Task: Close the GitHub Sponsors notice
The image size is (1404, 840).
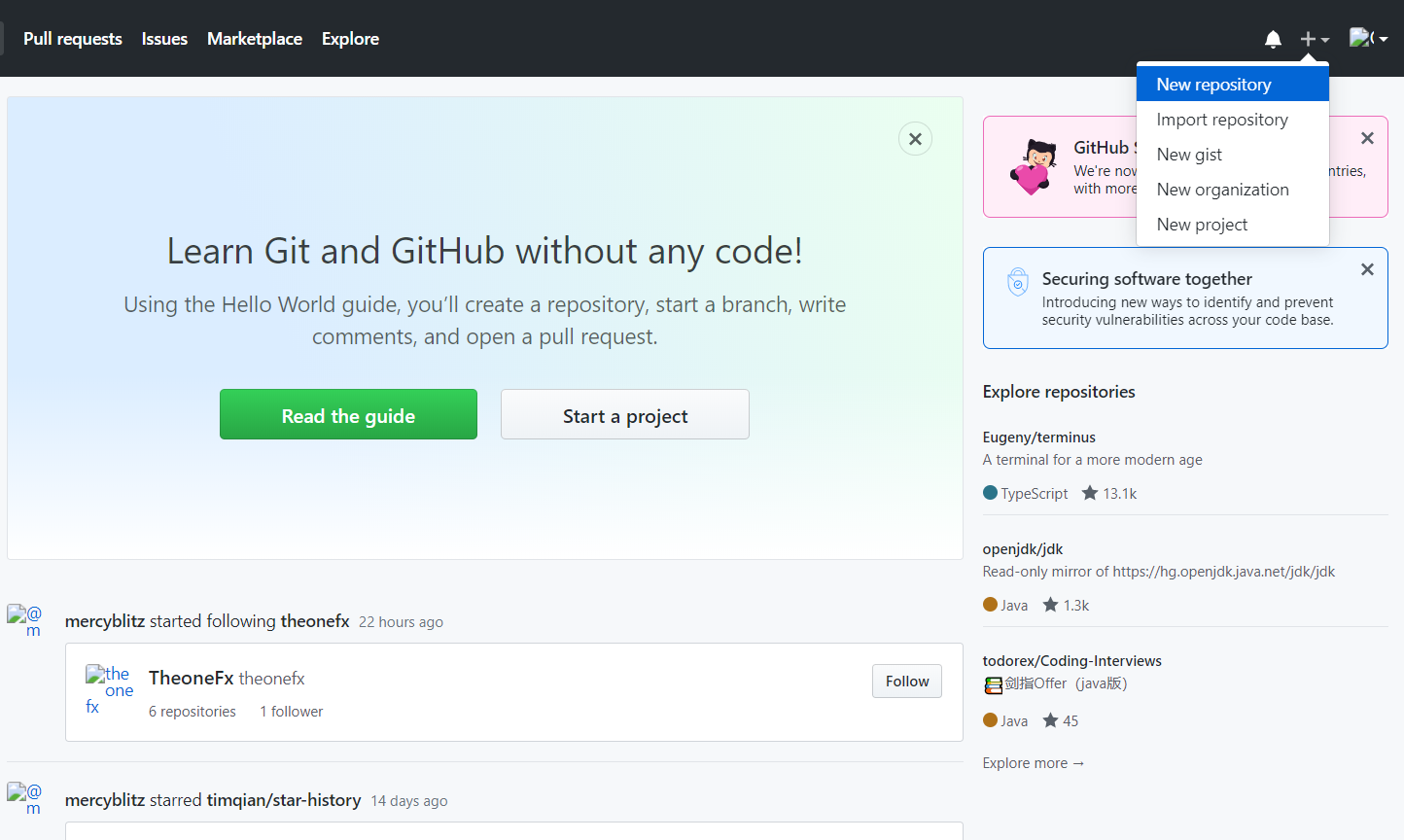Action: click(x=1367, y=138)
